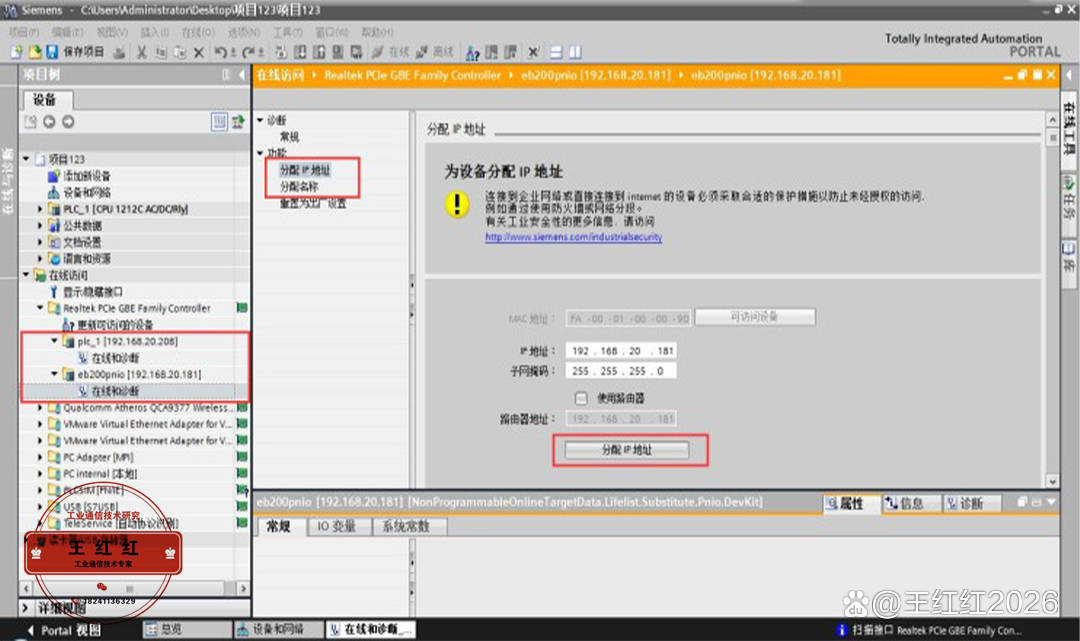This screenshot has width=1080, height=641.
Task: Click 更新可访问的设备 entry
Action: (115, 325)
